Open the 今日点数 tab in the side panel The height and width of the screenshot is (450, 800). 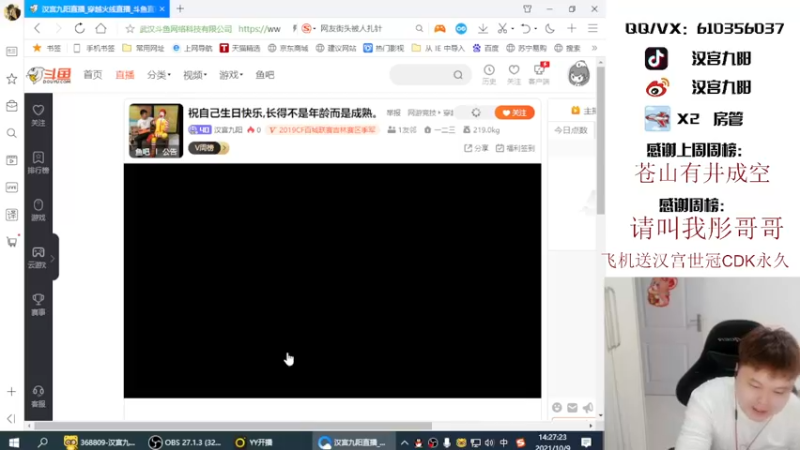coord(571,130)
